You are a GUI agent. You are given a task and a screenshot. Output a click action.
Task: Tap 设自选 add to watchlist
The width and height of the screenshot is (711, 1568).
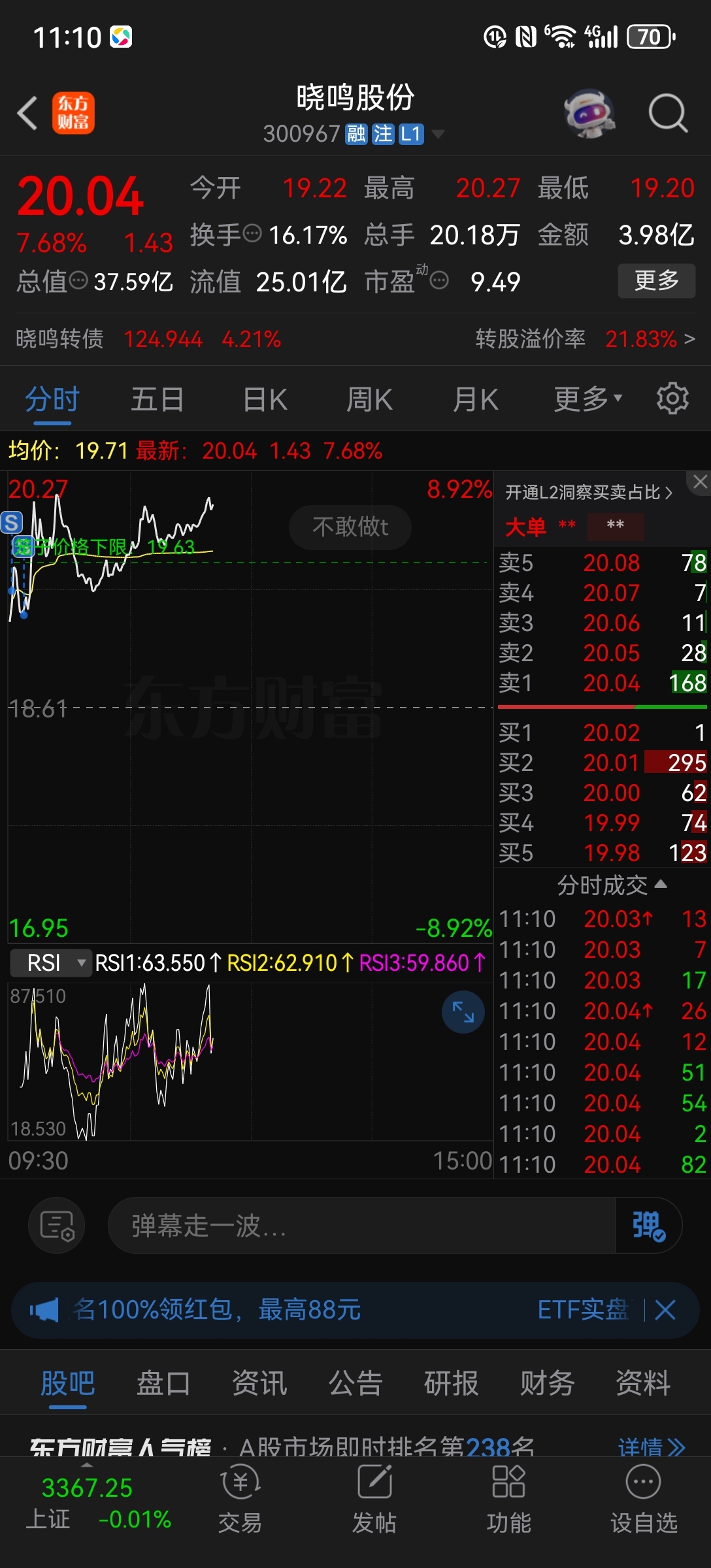click(644, 1498)
